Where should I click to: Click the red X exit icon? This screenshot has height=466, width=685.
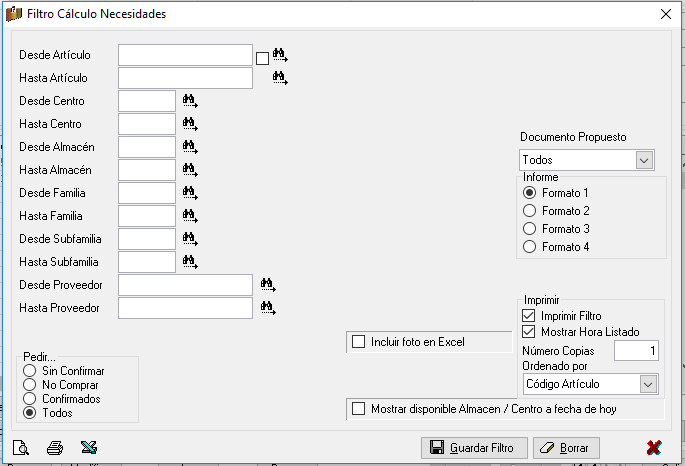coord(654,448)
